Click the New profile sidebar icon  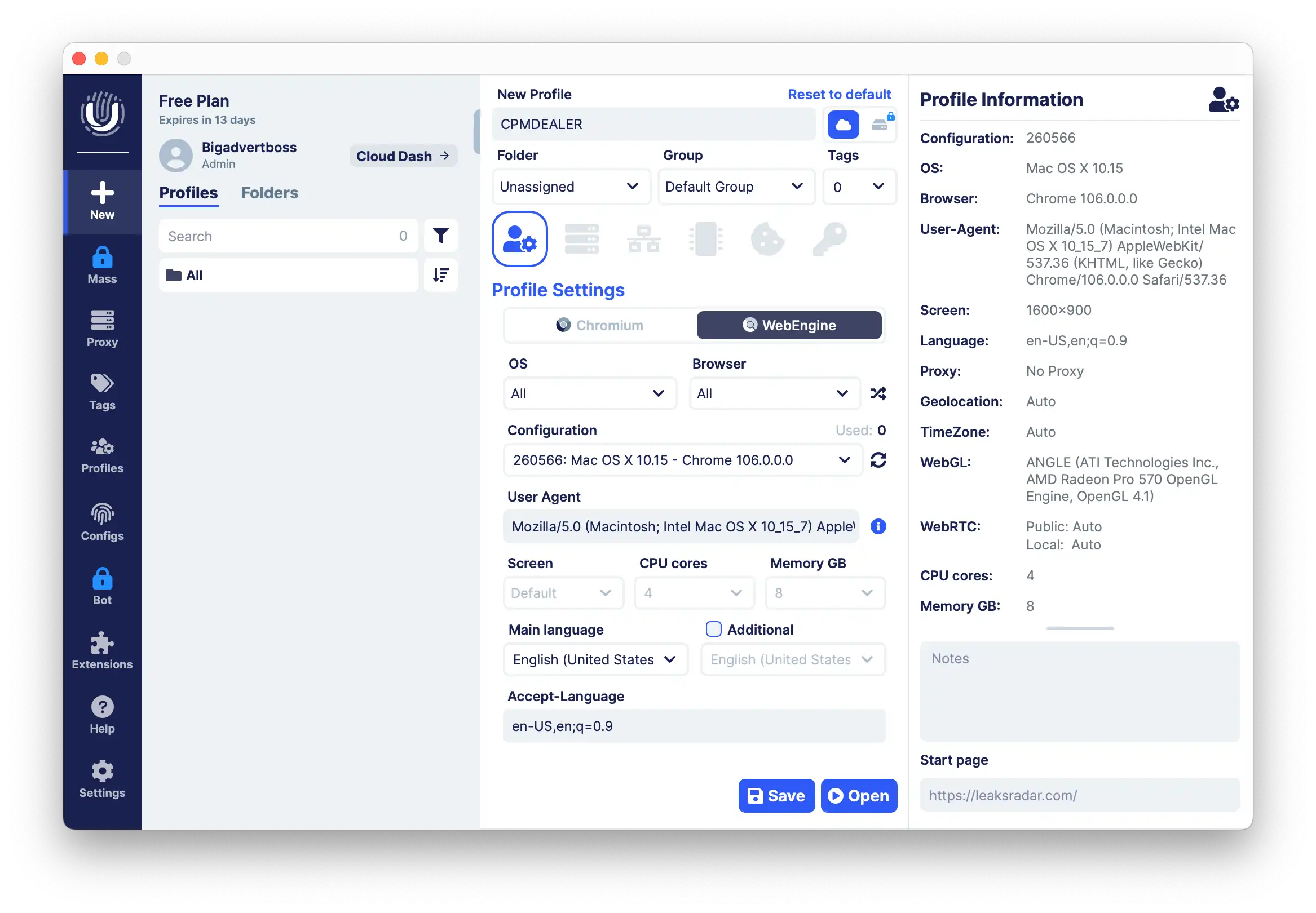(x=102, y=201)
